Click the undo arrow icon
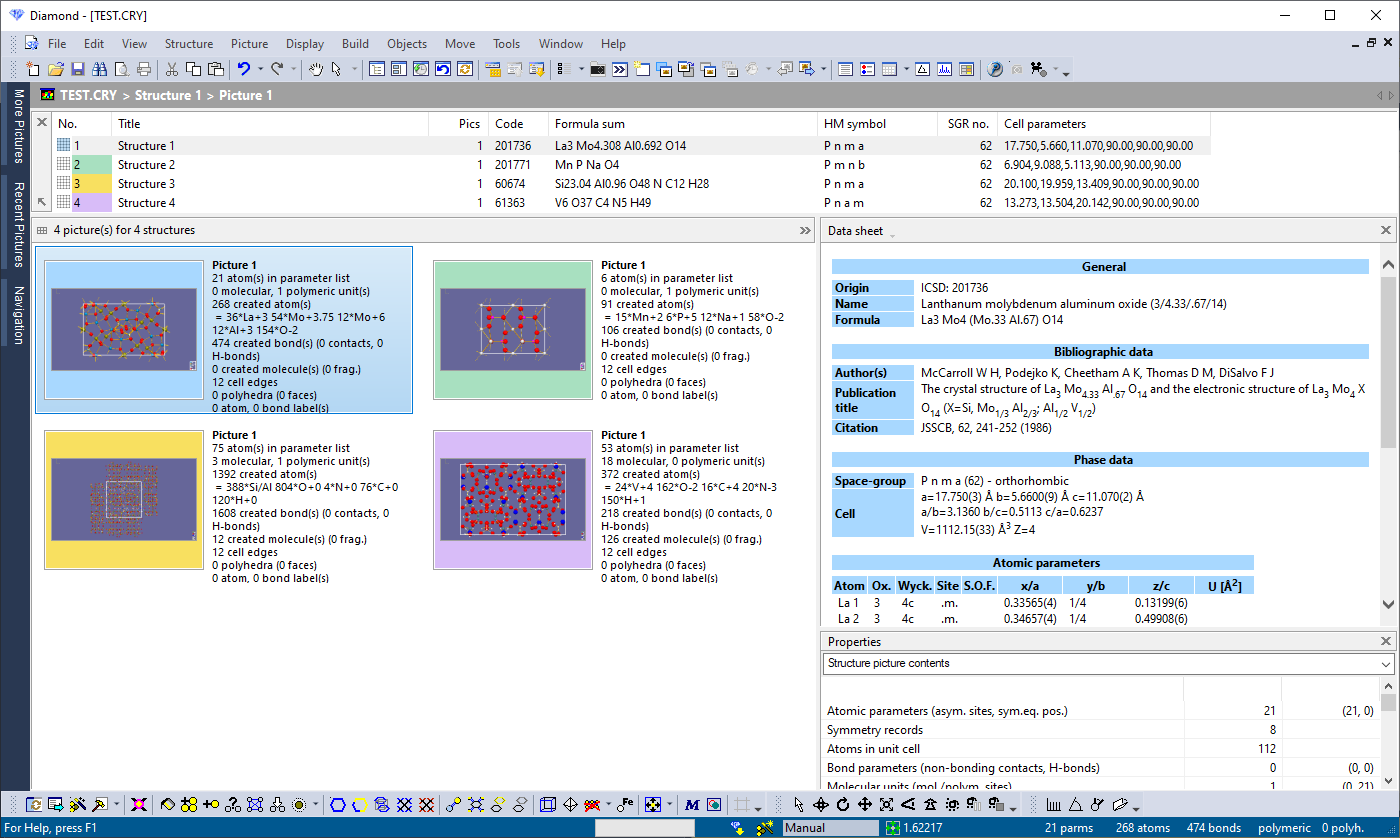1400x838 pixels. click(243, 69)
